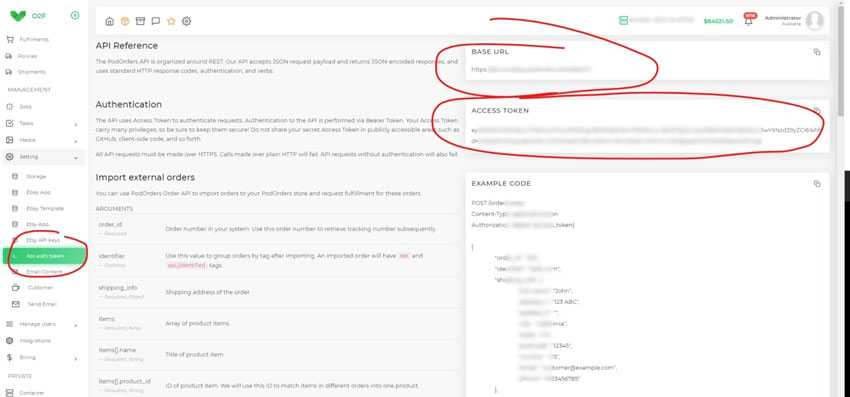Screen dimensions: 850x397
Task: Click the Administrator avatar picture
Action: tap(814, 21)
